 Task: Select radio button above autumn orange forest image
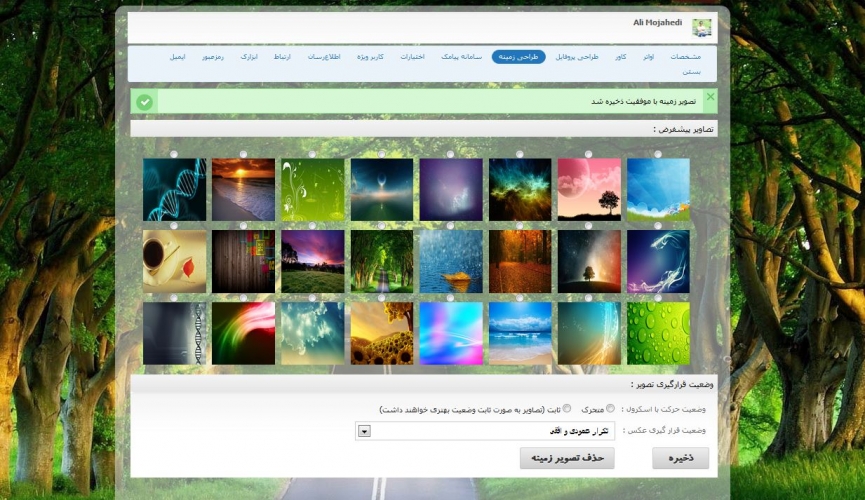519,226
